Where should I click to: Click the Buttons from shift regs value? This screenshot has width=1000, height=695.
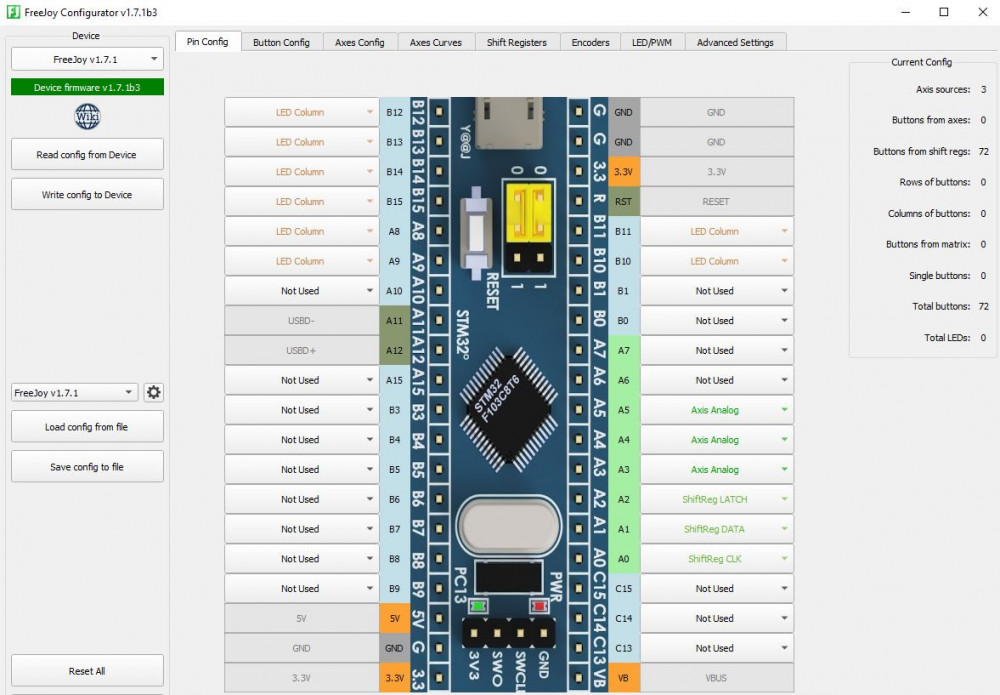click(x=983, y=151)
